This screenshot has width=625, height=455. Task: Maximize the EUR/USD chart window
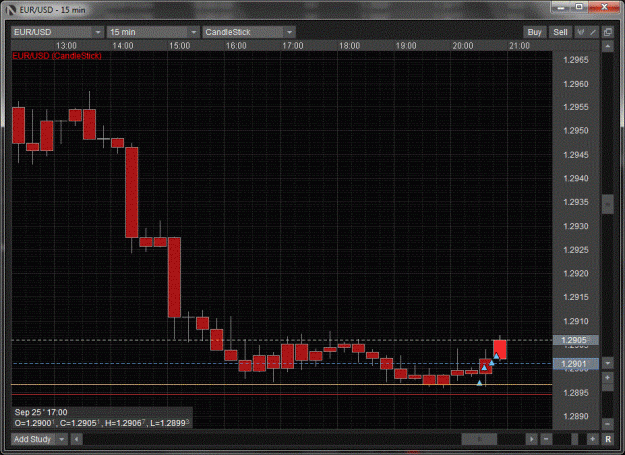pos(579,7)
